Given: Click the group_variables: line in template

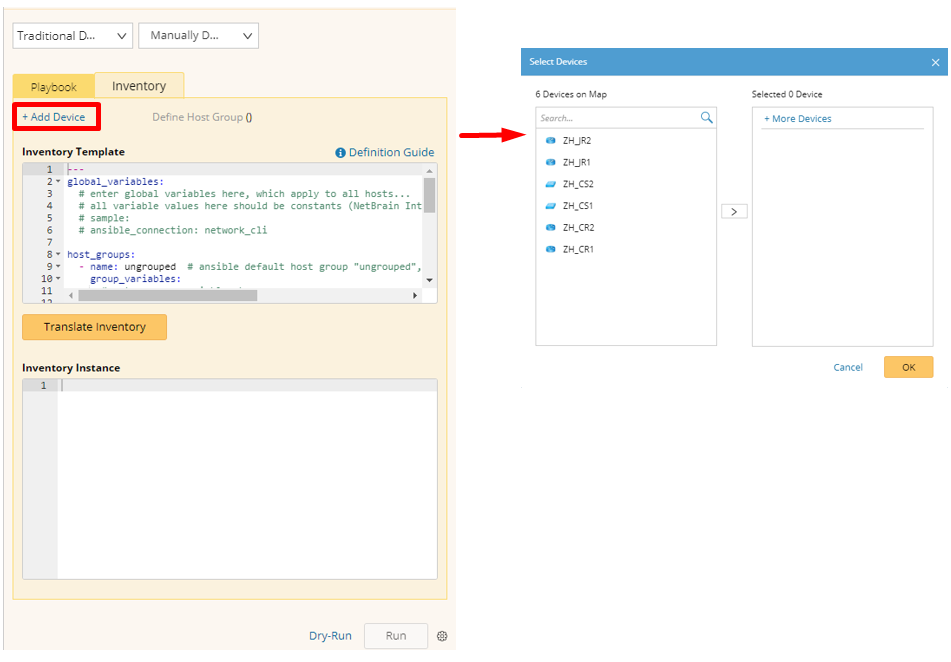Looking at the screenshot, I should [135, 279].
